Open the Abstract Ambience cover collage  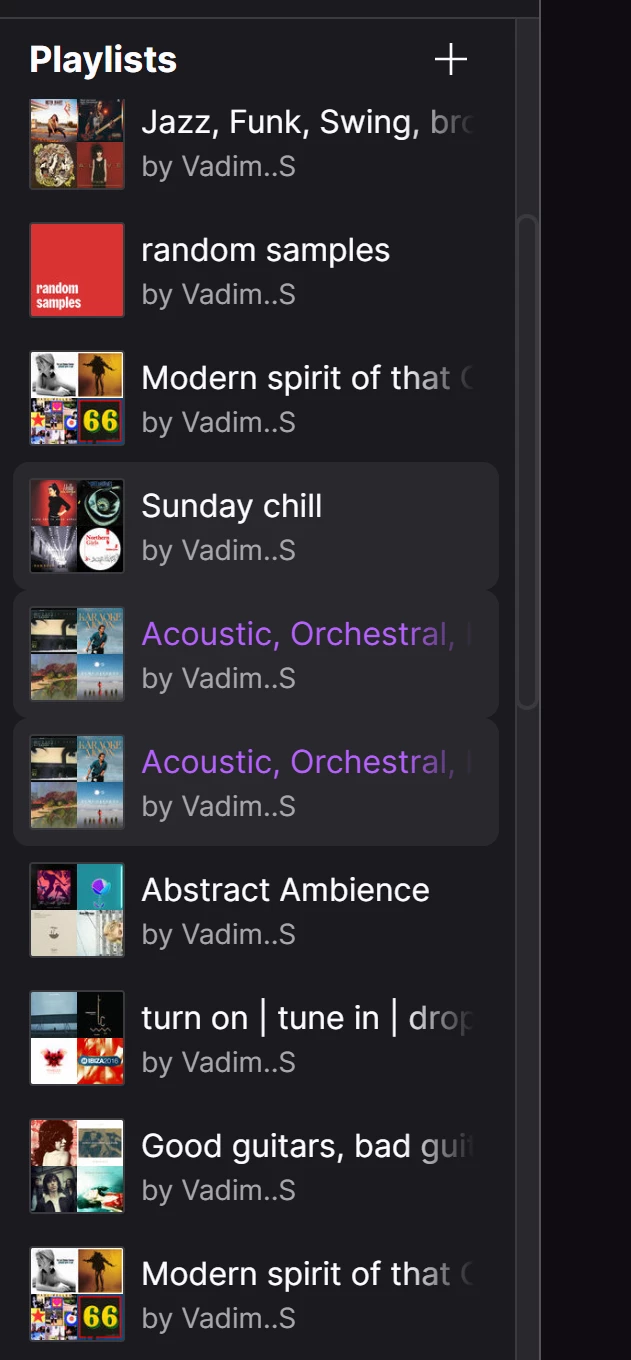[x=77, y=910]
